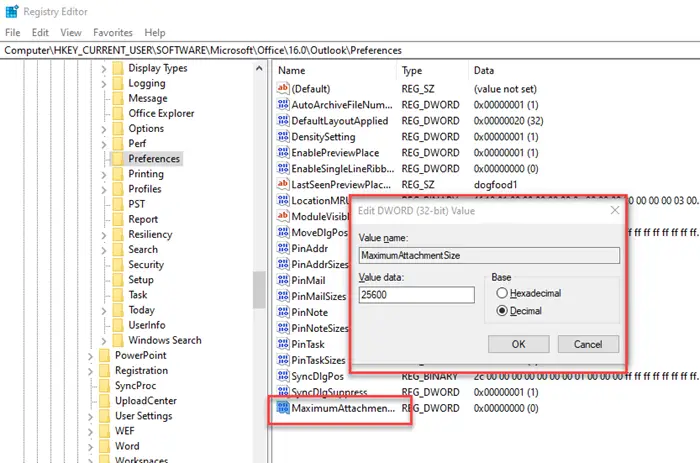Select the Registration key in the tree

[142, 371]
